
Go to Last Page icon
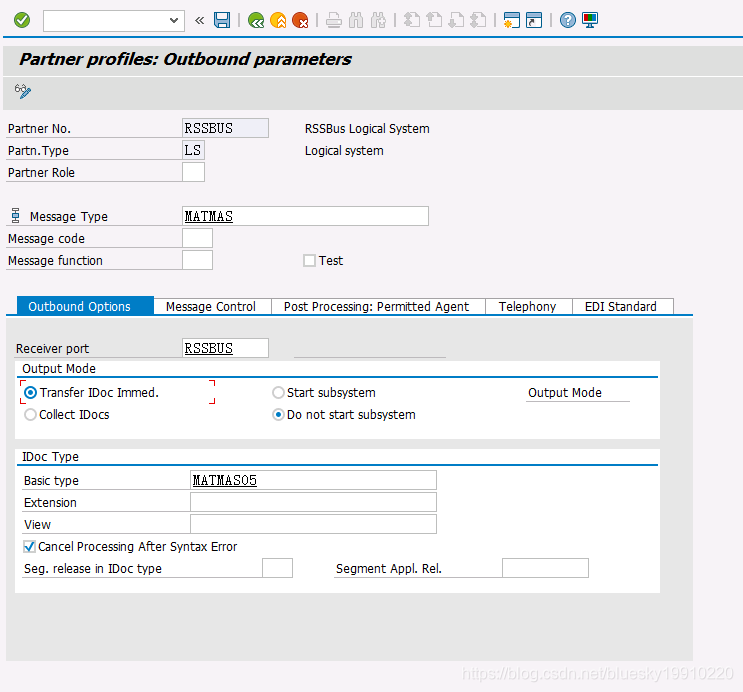pyautogui.click(x=478, y=20)
